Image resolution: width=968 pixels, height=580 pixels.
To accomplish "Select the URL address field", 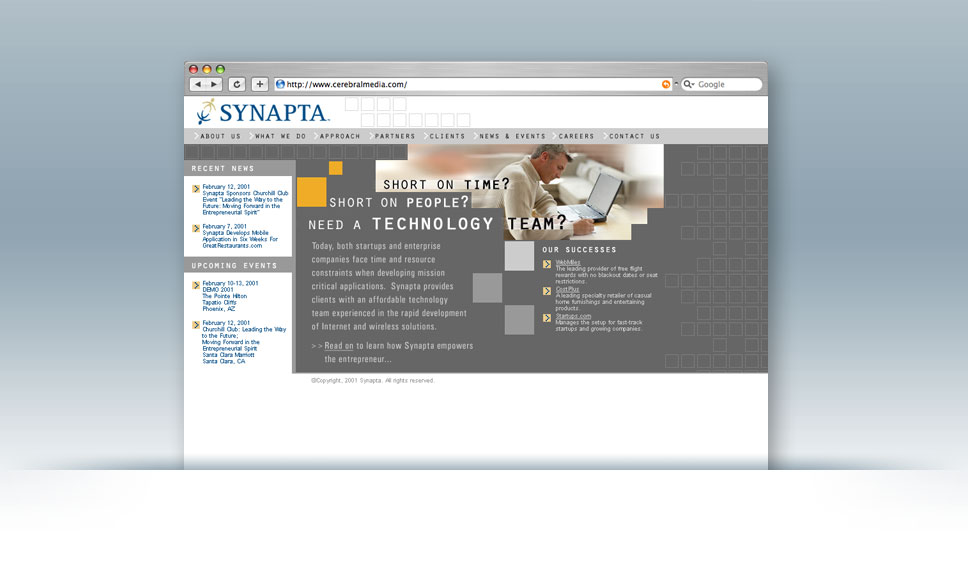I will (x=472, y=85).
